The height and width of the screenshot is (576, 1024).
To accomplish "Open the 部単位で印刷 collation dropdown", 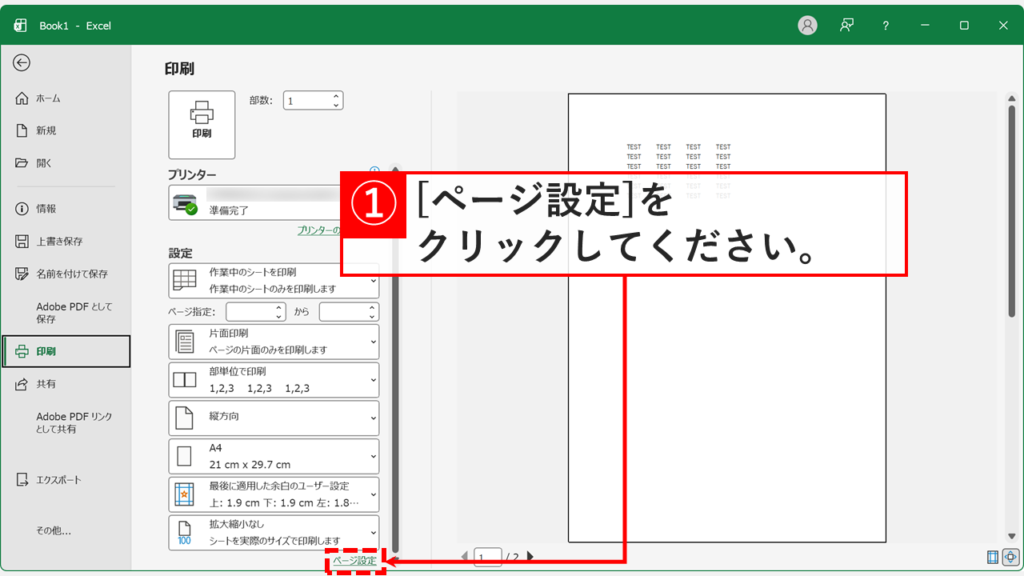I will pyautogui.click(x=274, y=379).
